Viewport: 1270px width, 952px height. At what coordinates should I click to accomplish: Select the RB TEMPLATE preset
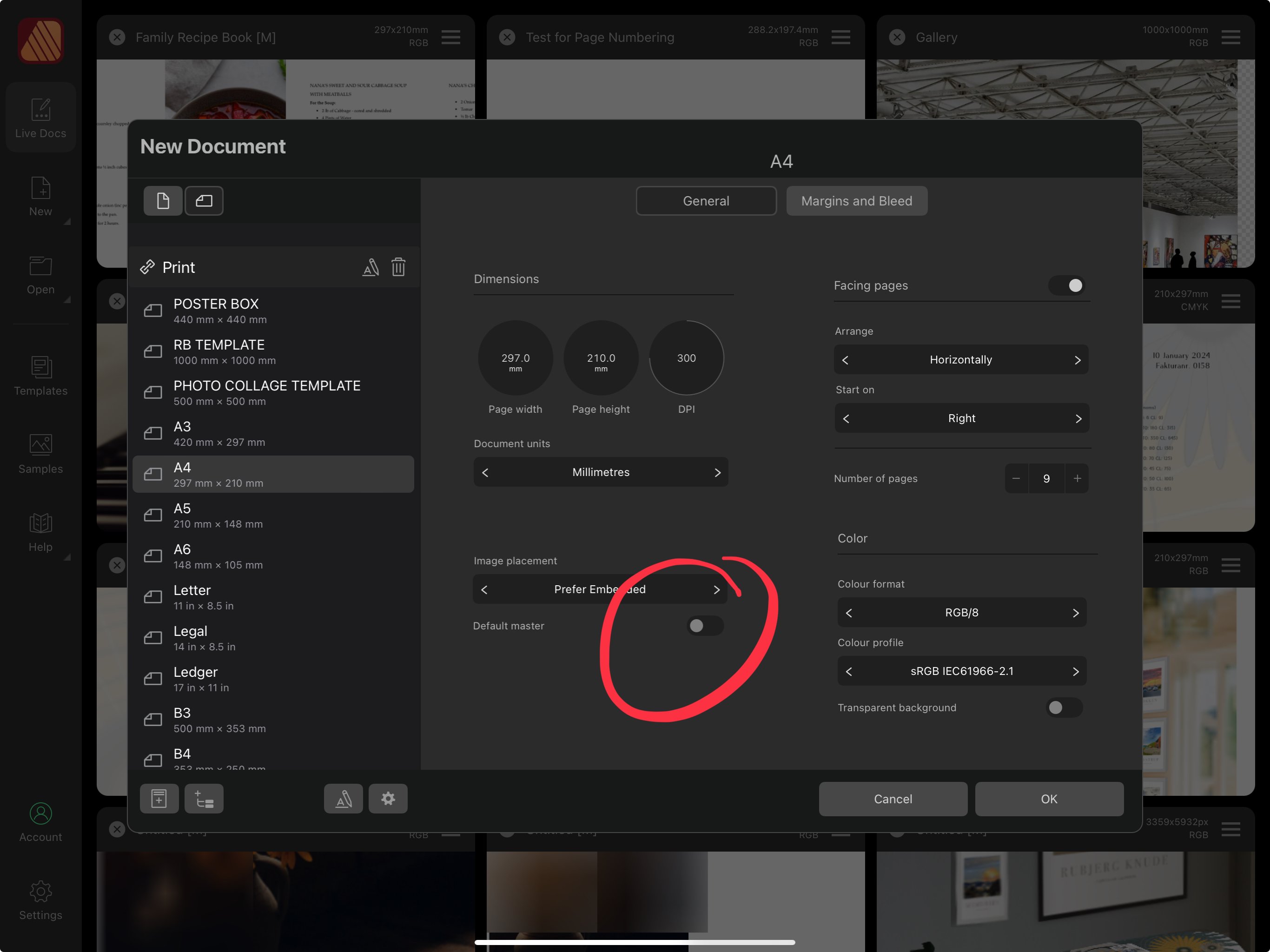(273, 351)
